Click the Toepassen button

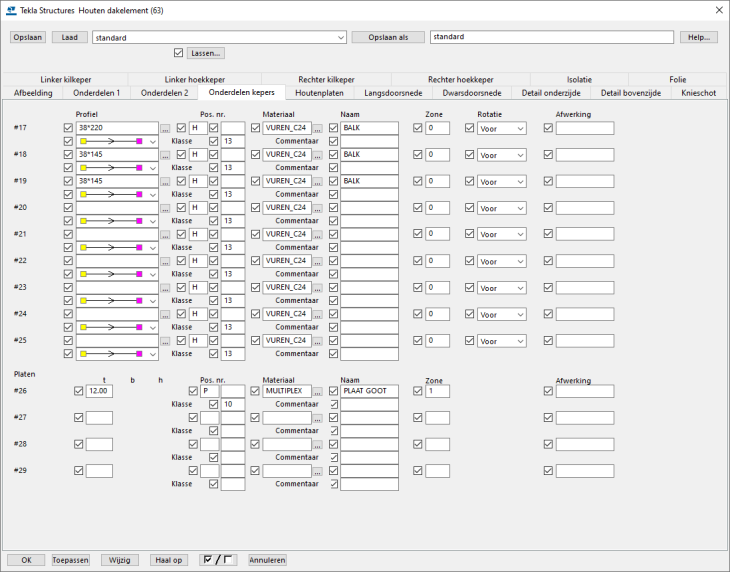[70, 560]
